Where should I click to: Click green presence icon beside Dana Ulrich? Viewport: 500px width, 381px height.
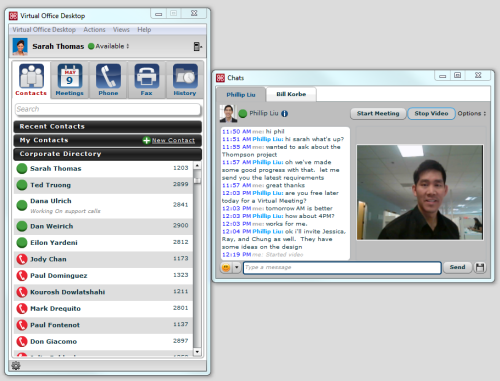coord(22,206)
